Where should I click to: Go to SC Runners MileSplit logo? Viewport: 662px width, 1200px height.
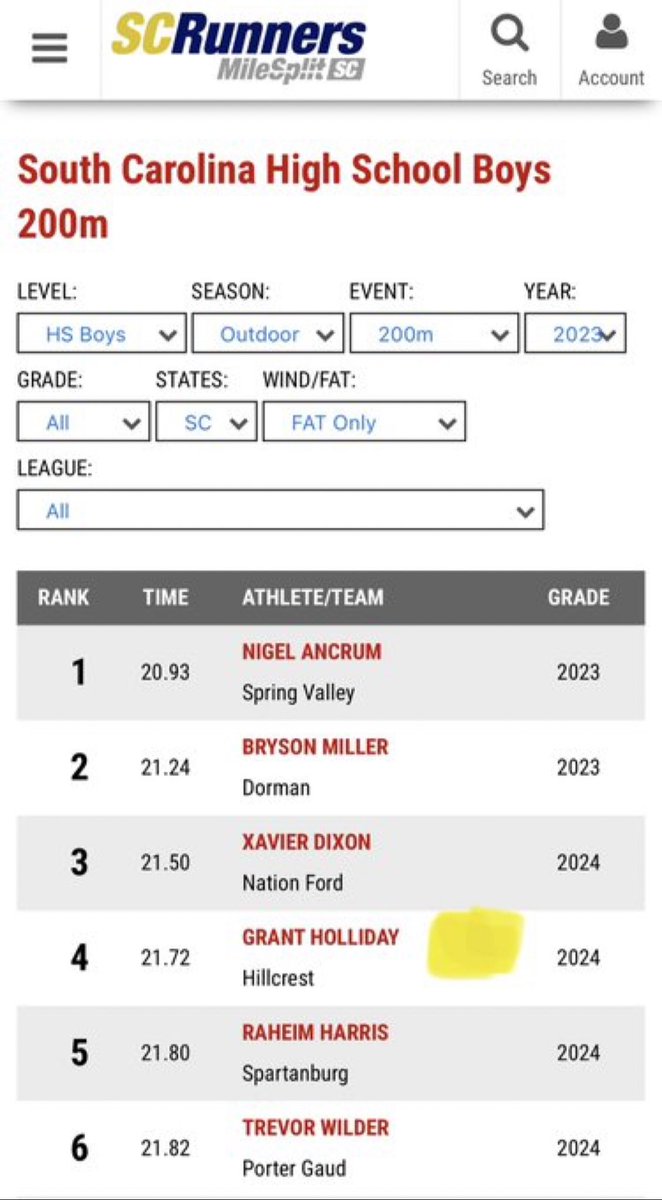pyautogui.click(x=239, y=49)
